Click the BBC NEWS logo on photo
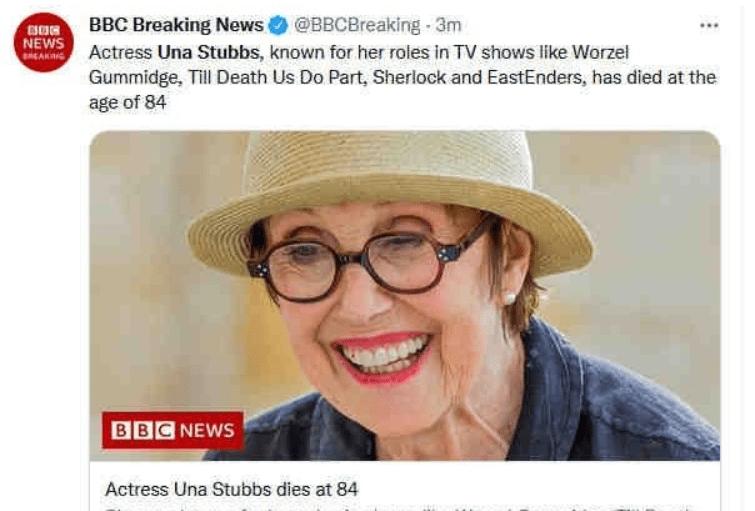 click(x=173, y=430)
